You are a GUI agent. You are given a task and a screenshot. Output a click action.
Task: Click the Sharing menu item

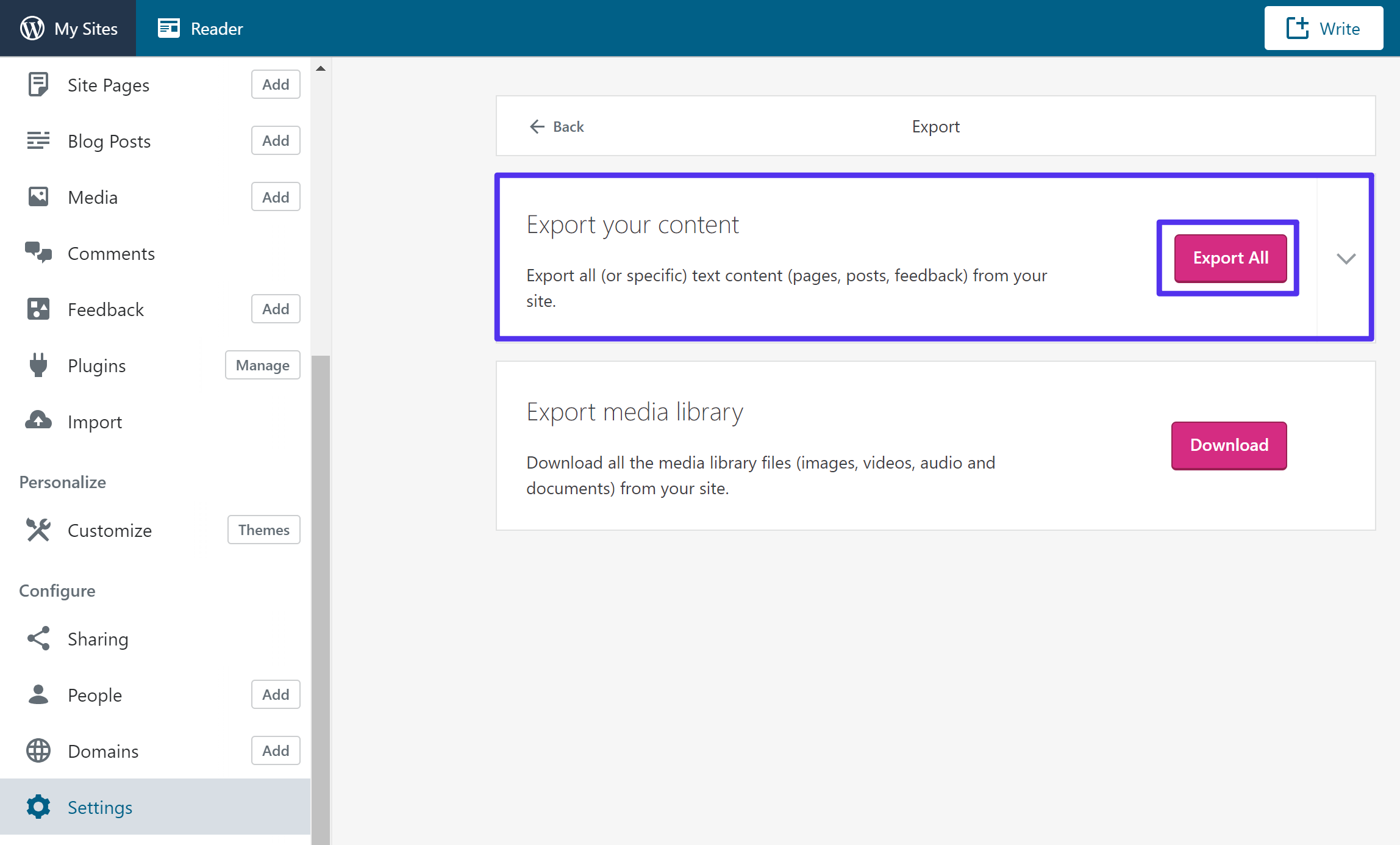98,639
